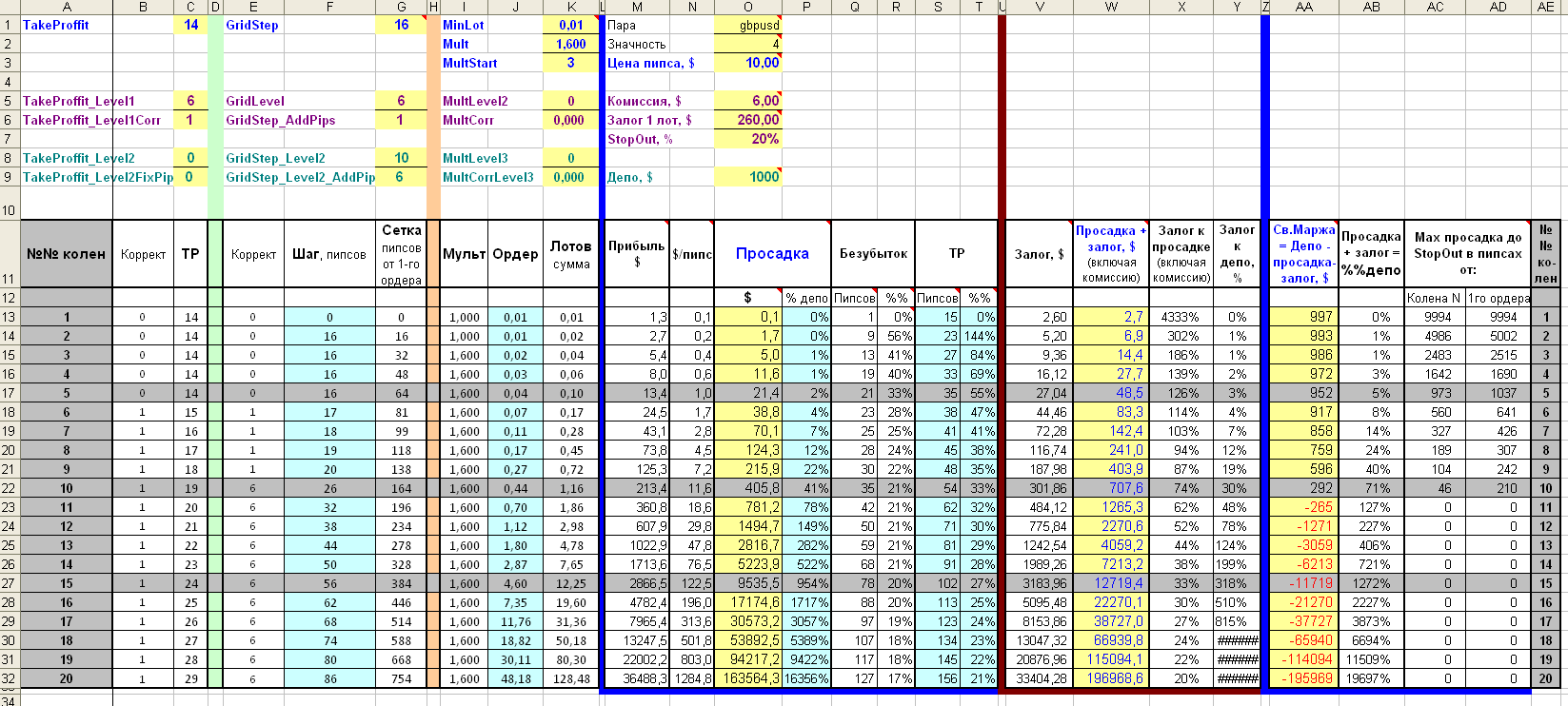Click the GridStep_Level2_AddPip label

click(x=300, y=177)
